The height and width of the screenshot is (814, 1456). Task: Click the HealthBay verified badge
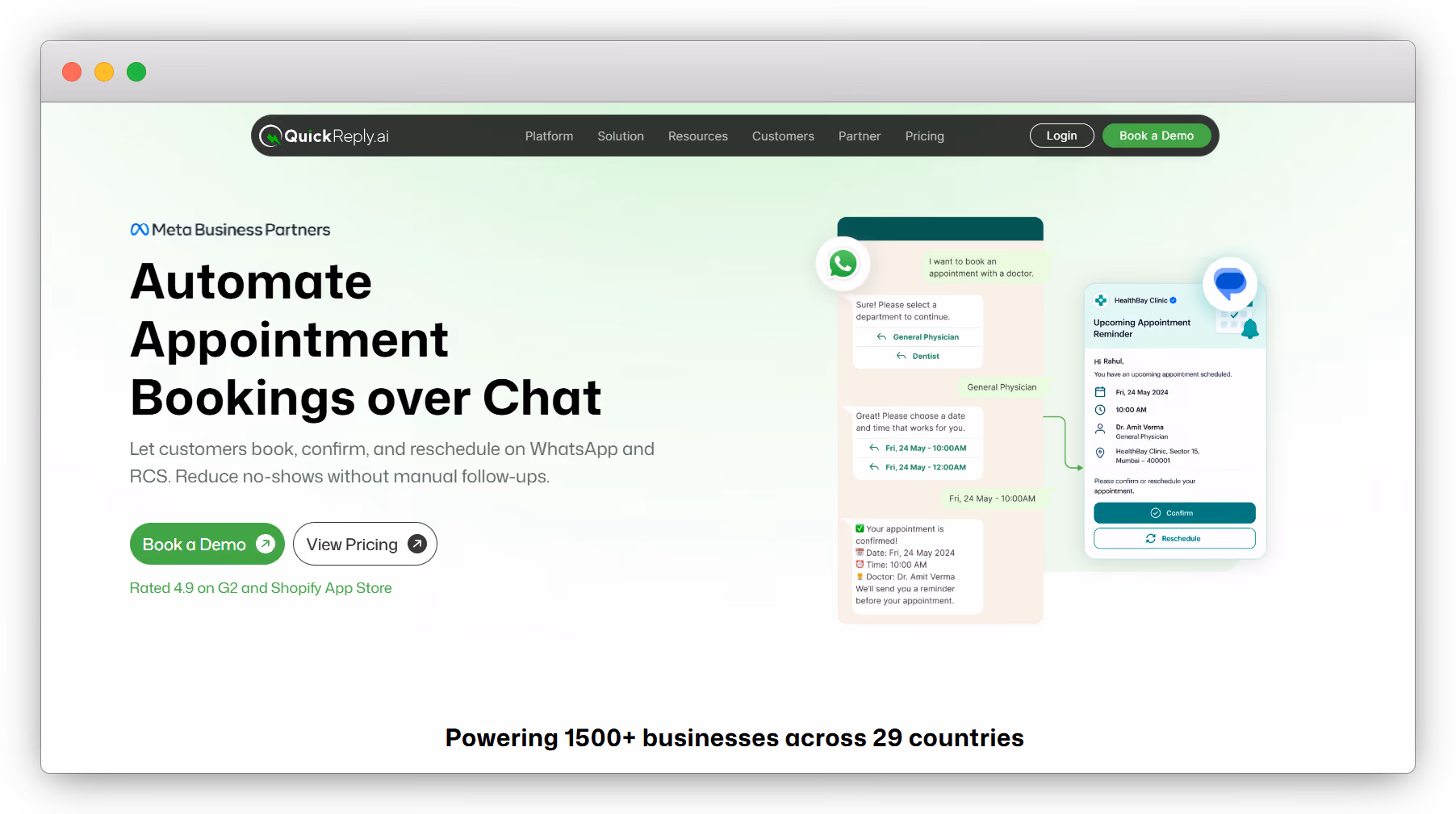(1173, 300)
